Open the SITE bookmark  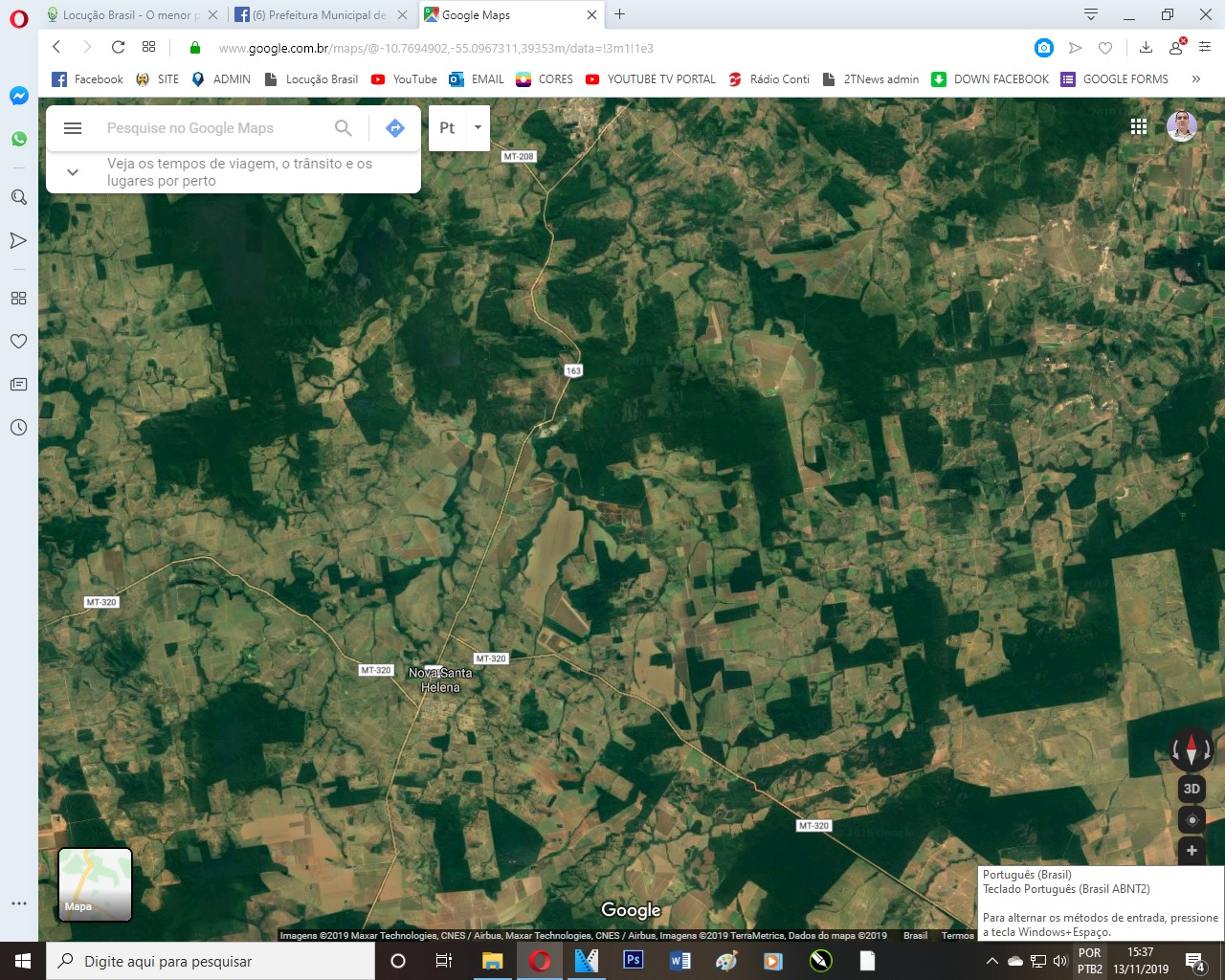point(158,79)
